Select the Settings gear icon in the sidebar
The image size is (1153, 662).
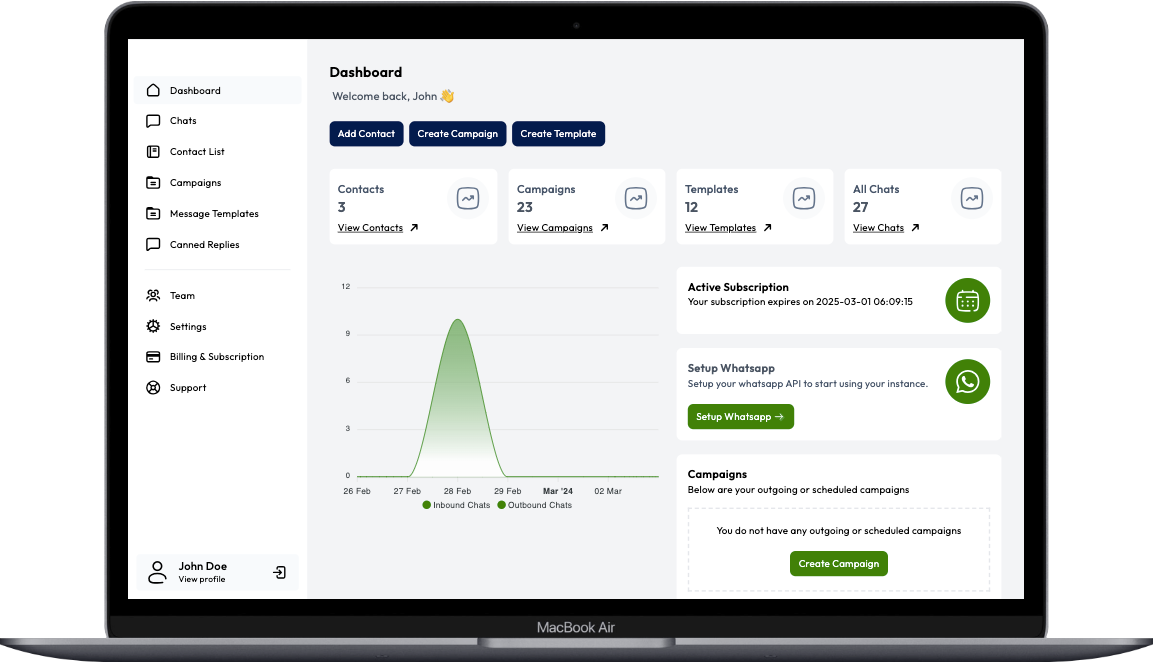pos(154,326)
